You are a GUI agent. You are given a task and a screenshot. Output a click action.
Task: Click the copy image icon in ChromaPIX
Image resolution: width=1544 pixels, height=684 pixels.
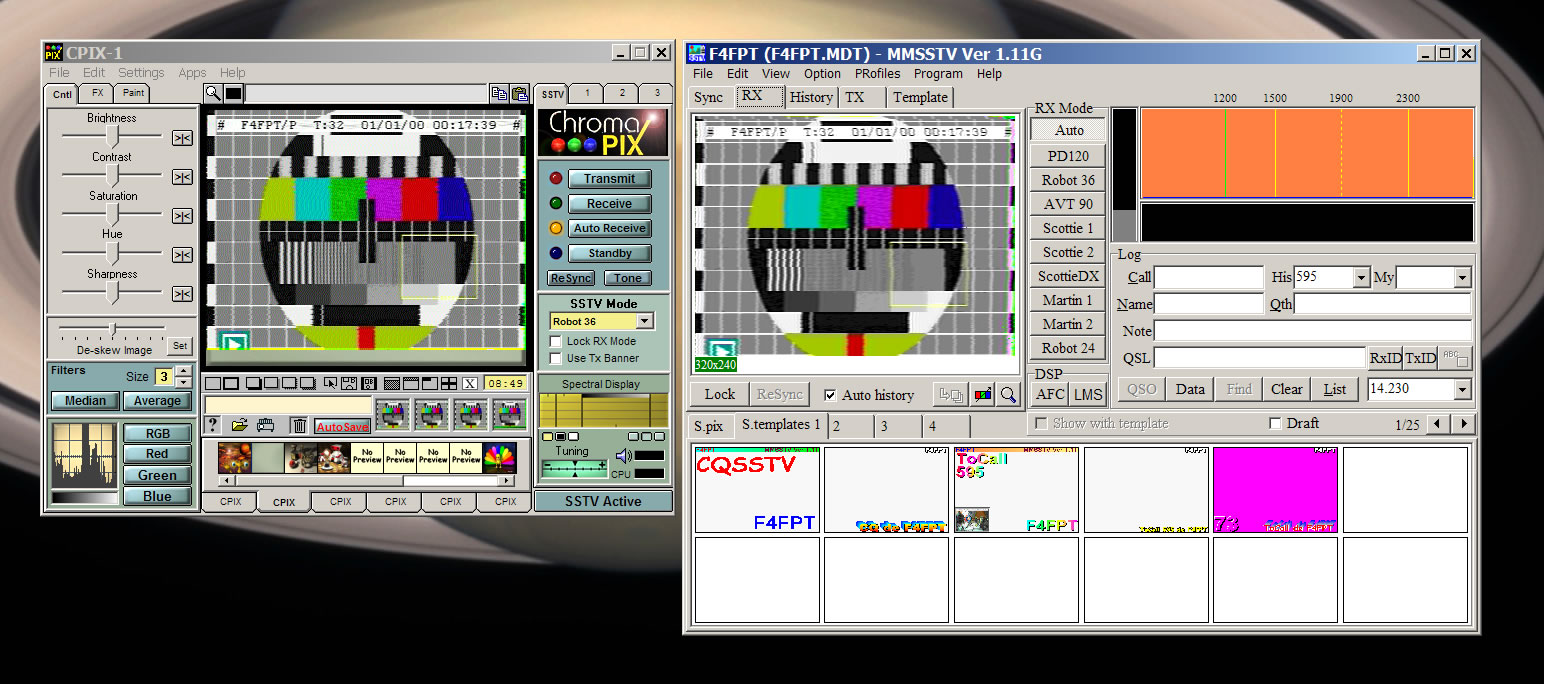pyautogui.click(x=499, y=94)
